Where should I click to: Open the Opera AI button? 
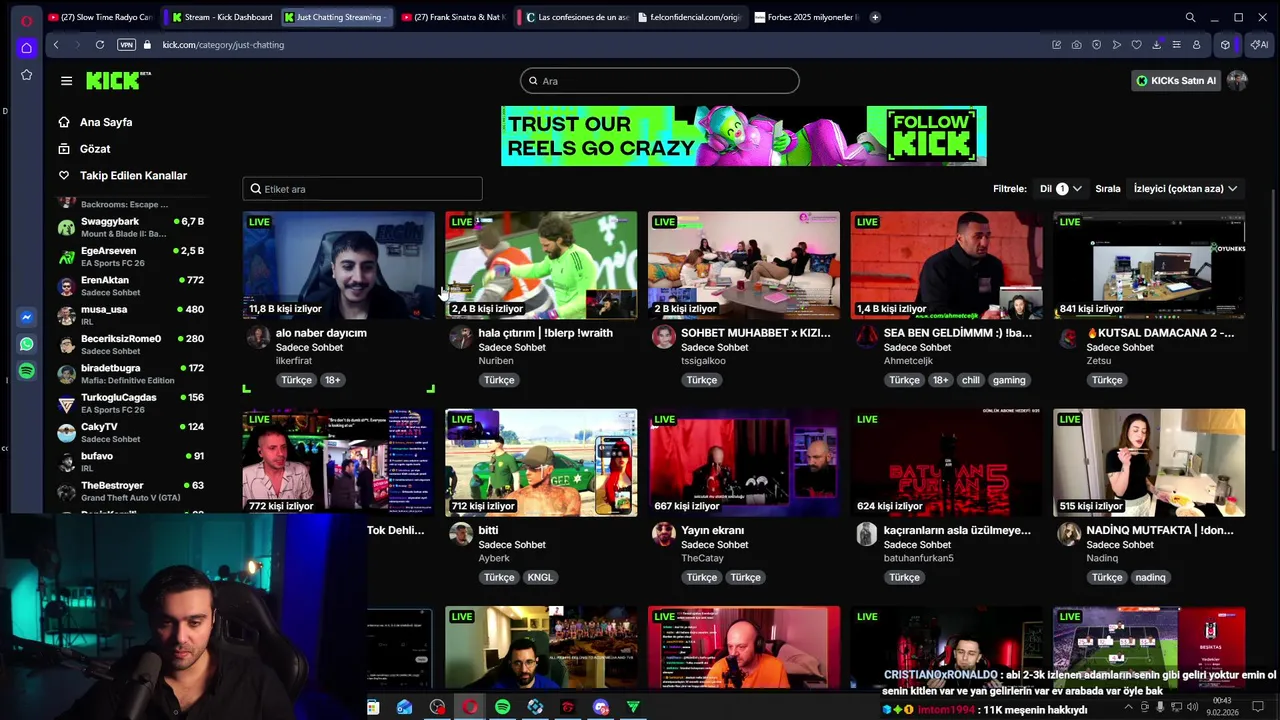tap(1259, 44)
